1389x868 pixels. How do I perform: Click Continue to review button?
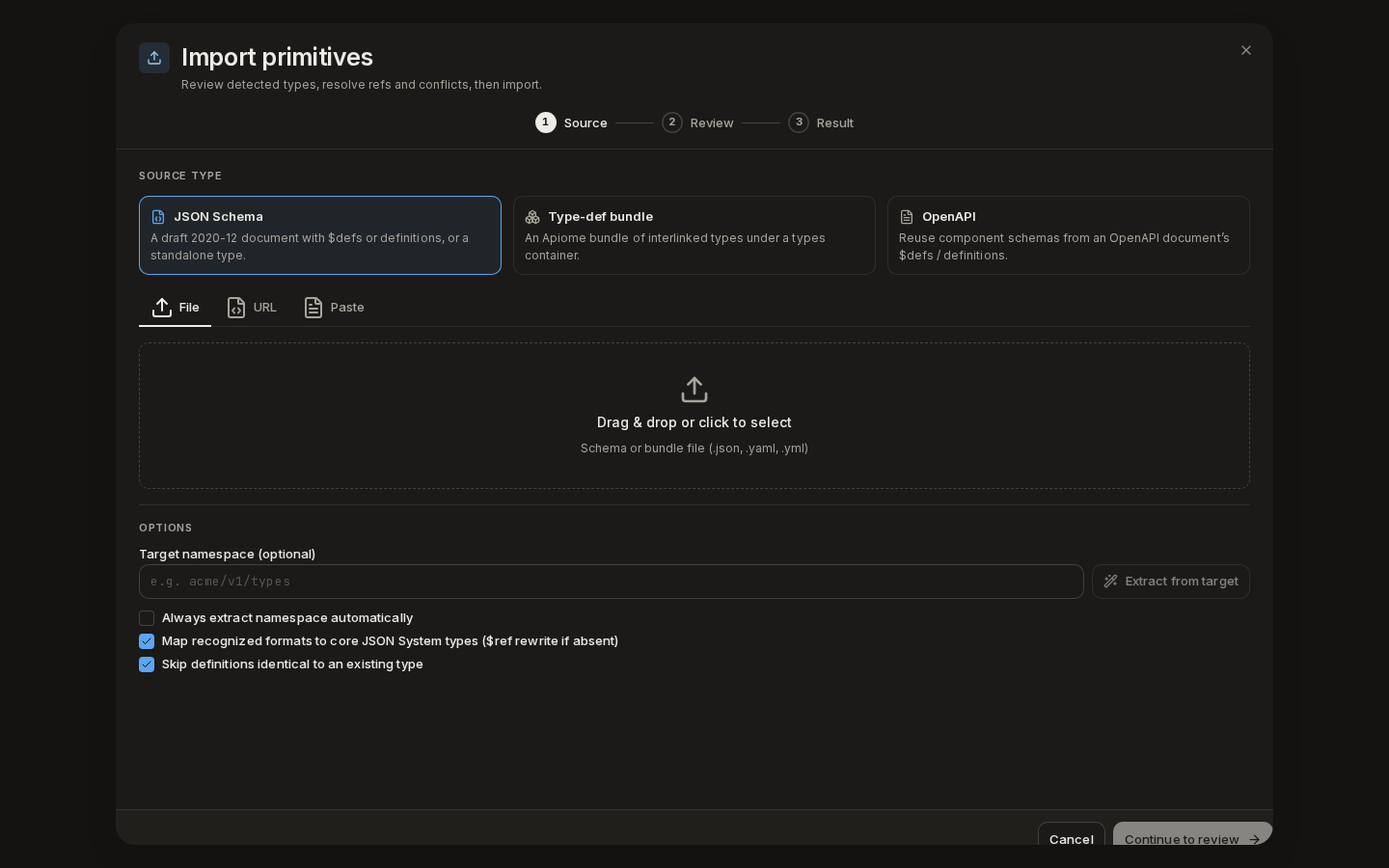pyautogui.click(x=1193, y=835)
